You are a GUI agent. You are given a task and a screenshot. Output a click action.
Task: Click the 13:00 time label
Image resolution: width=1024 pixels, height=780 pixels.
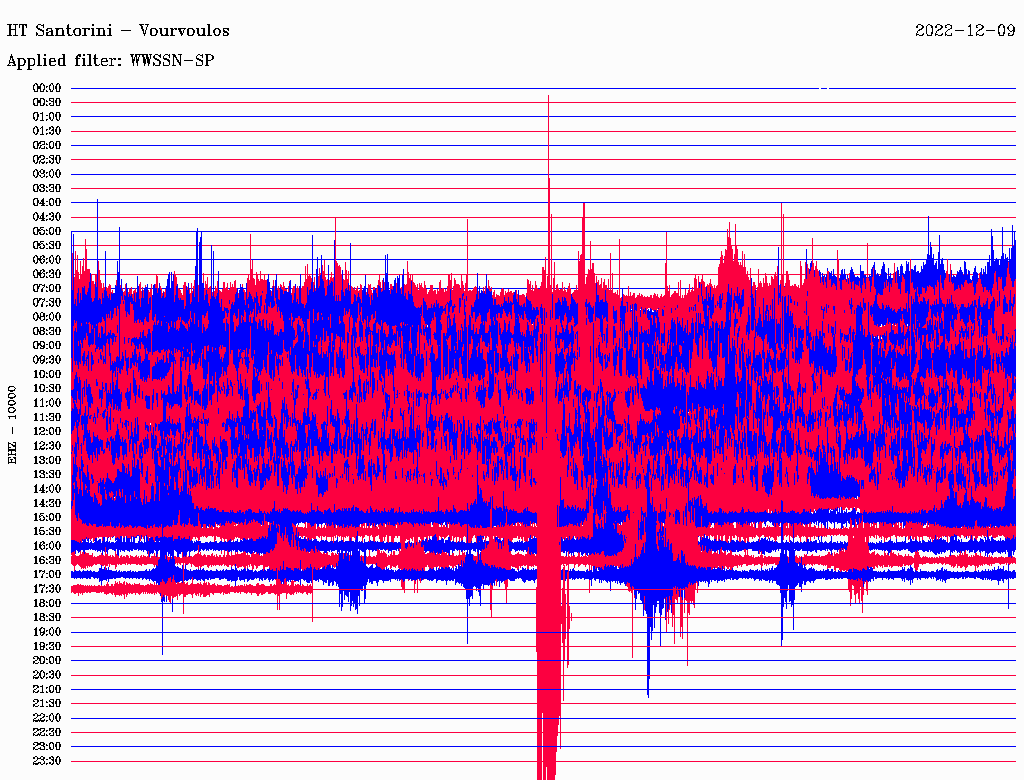(47, 461)
